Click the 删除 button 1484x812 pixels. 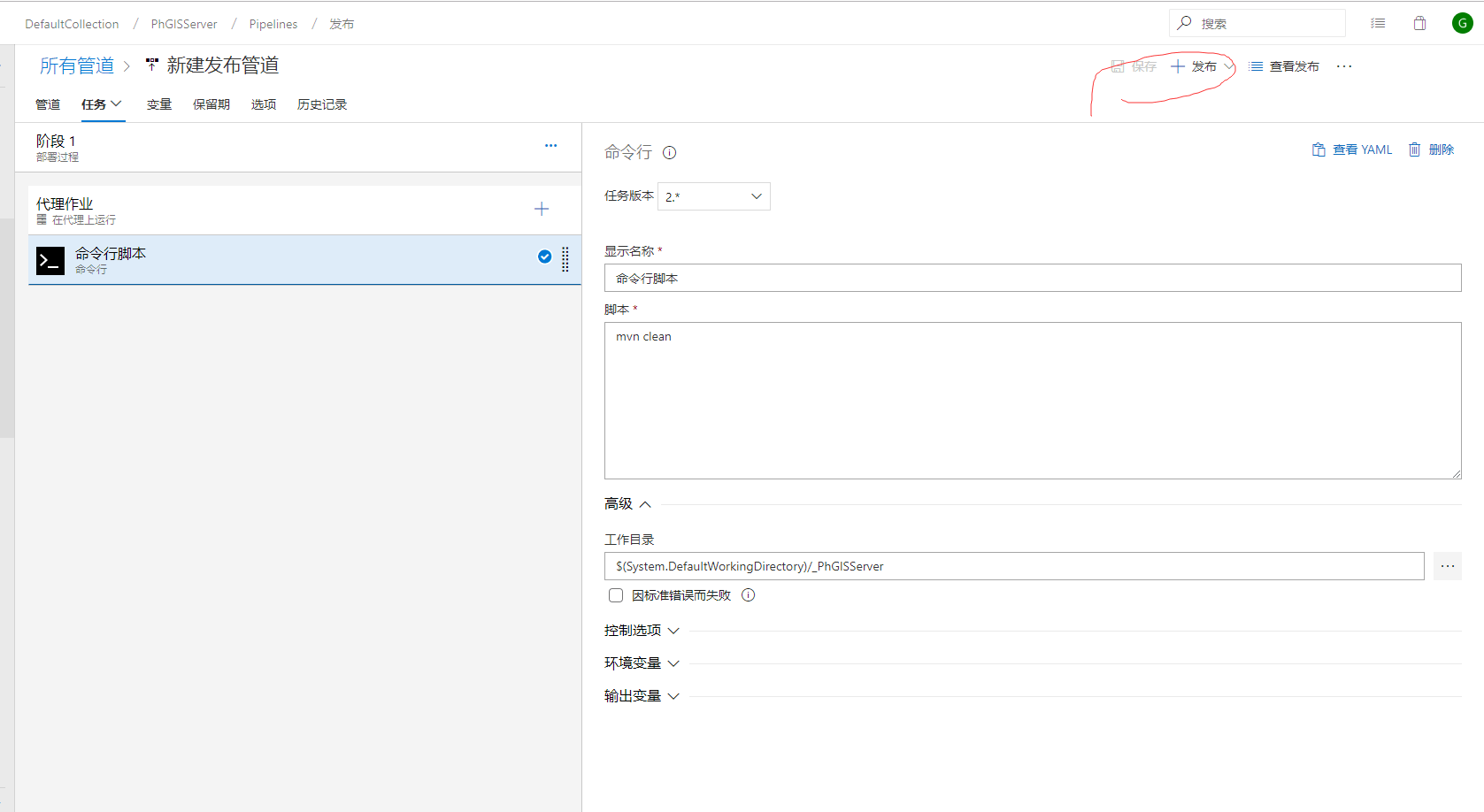coord(1431,149)
